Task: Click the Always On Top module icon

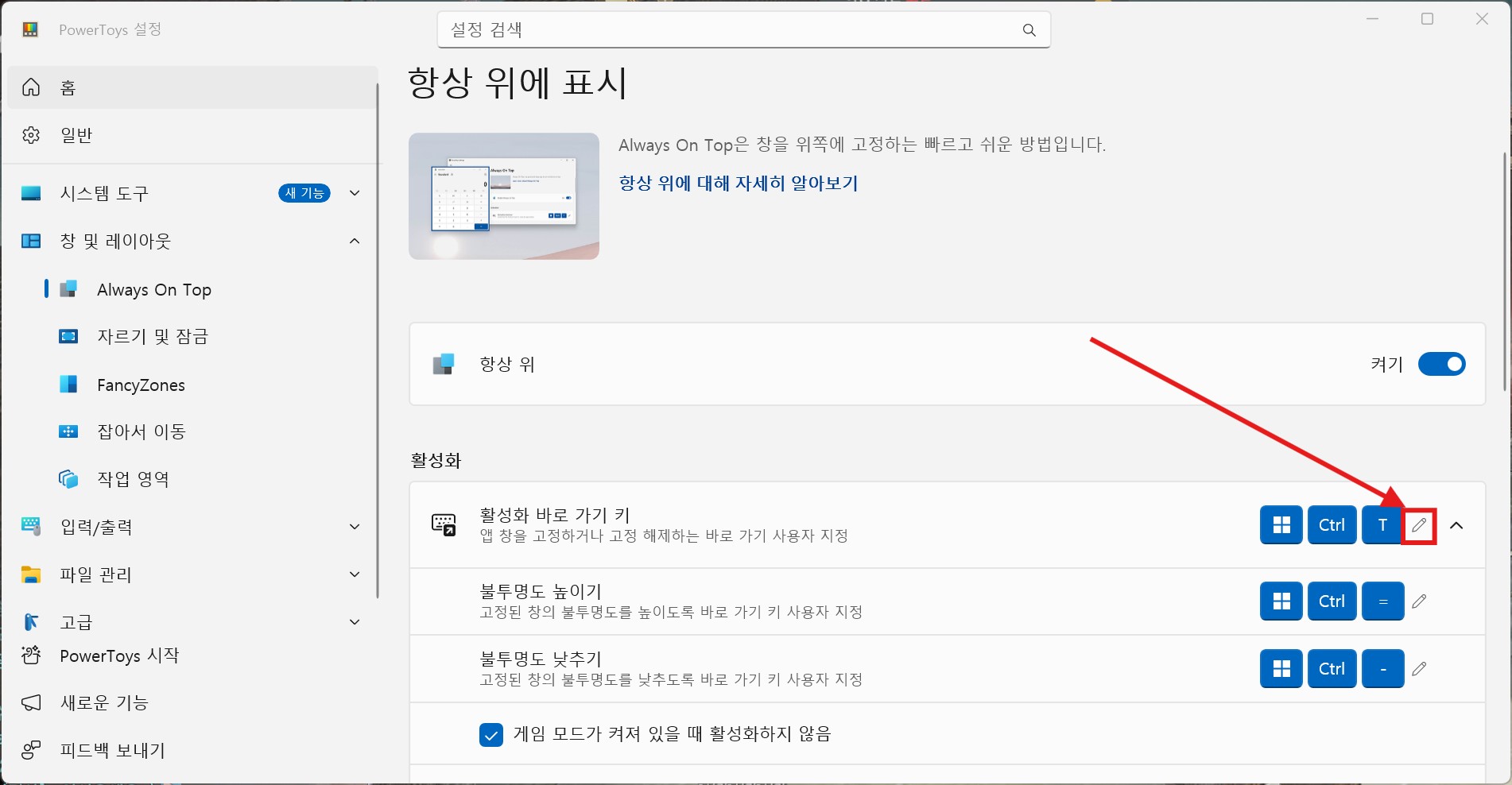Action: point(68,288)
